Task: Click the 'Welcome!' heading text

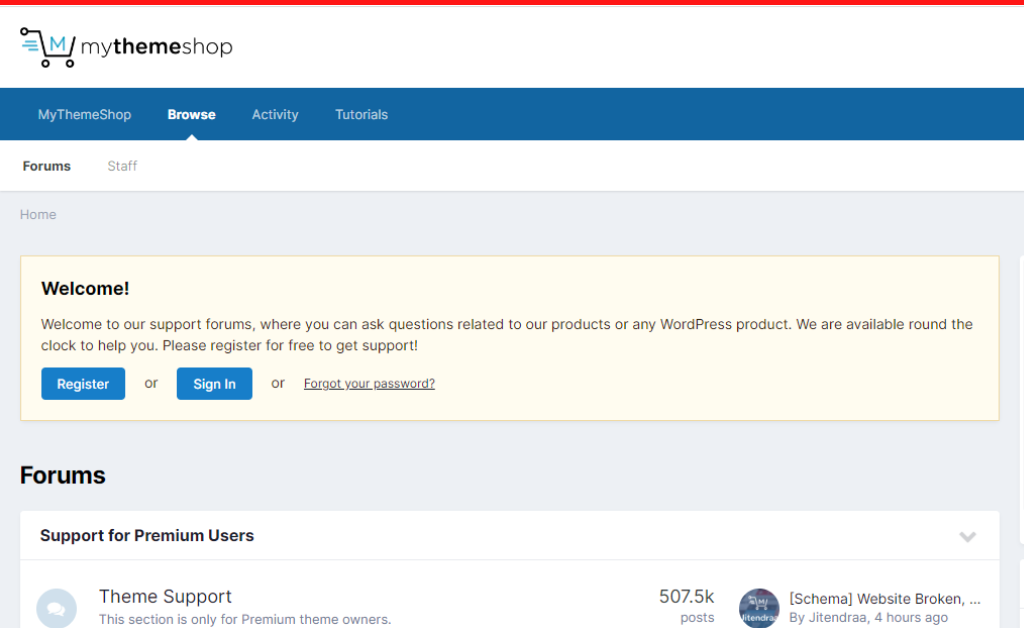Action: [85, 289]
